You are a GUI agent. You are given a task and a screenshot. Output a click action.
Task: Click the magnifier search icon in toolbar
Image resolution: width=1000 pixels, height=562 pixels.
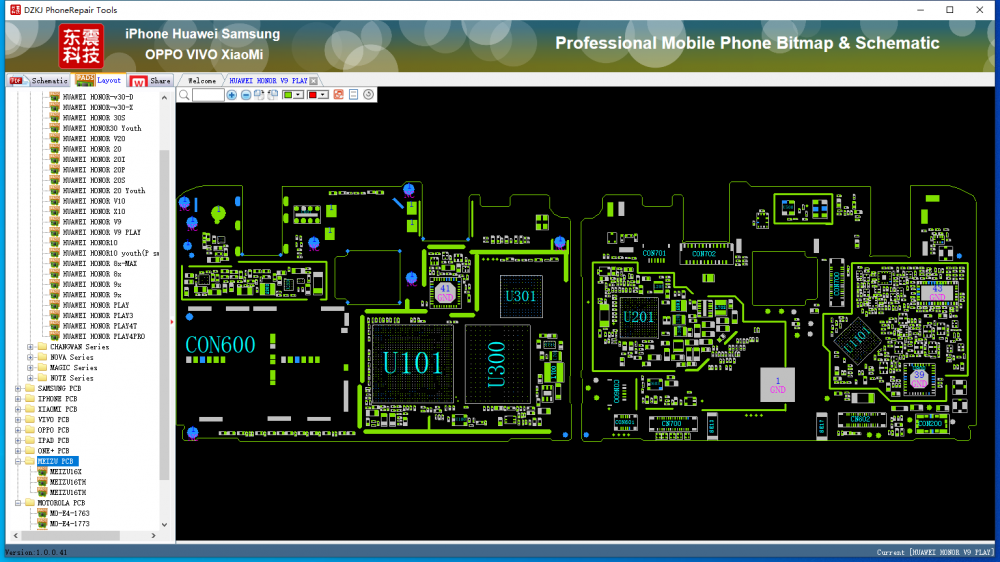tap(184, 95)
